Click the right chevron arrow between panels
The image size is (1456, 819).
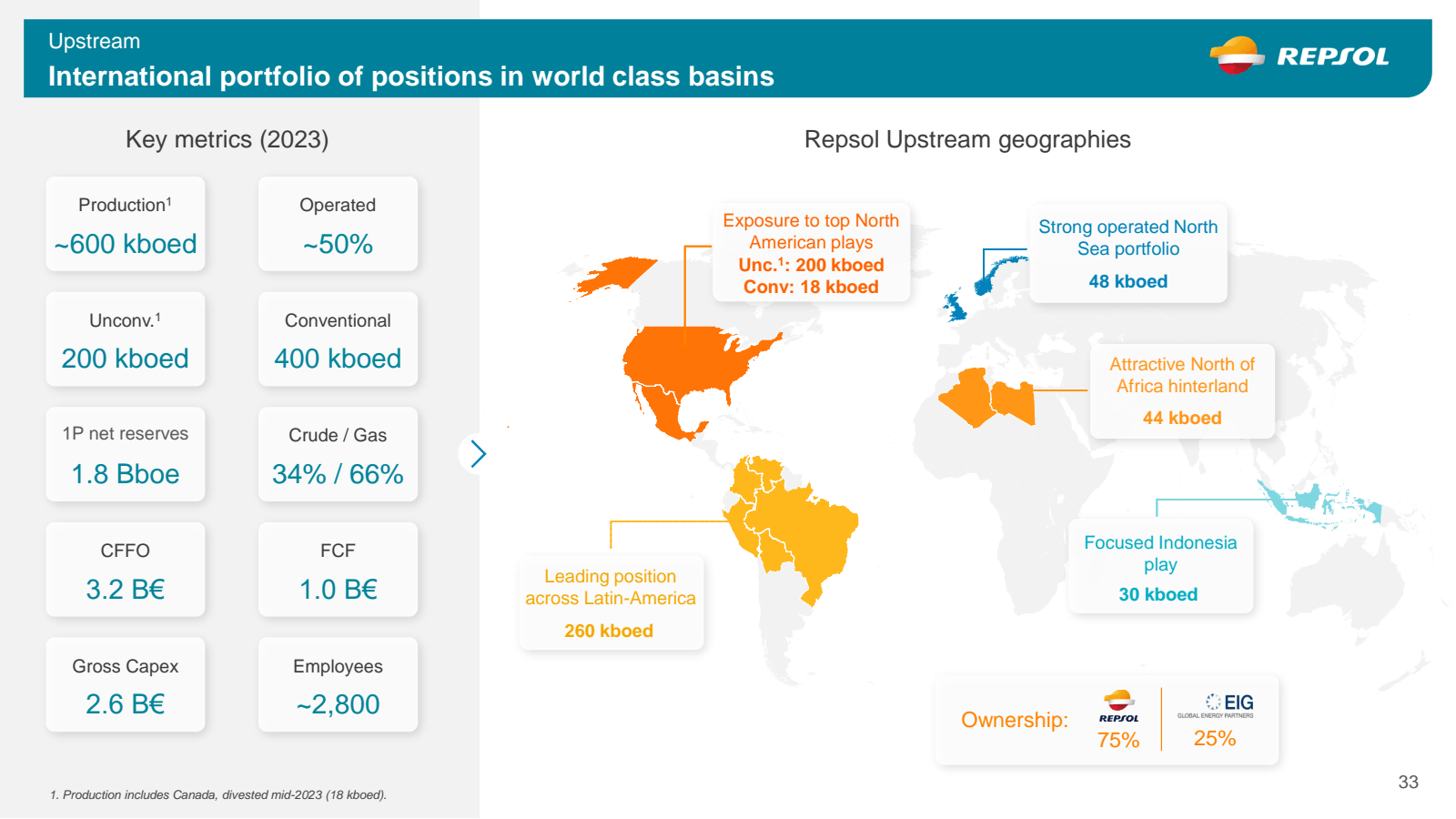click(479, 453)
